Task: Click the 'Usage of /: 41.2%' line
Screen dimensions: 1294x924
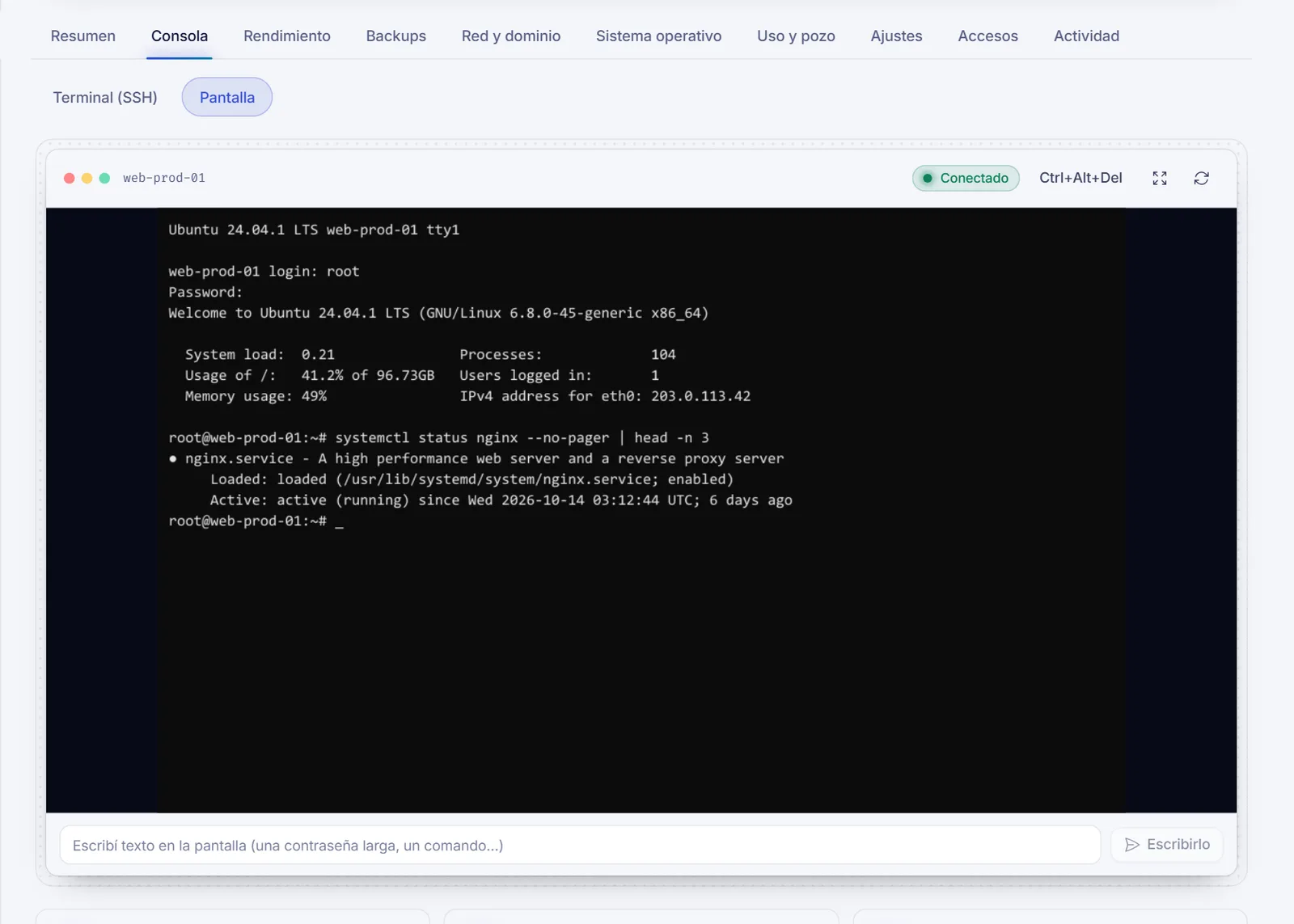Action: coord(310,375)
